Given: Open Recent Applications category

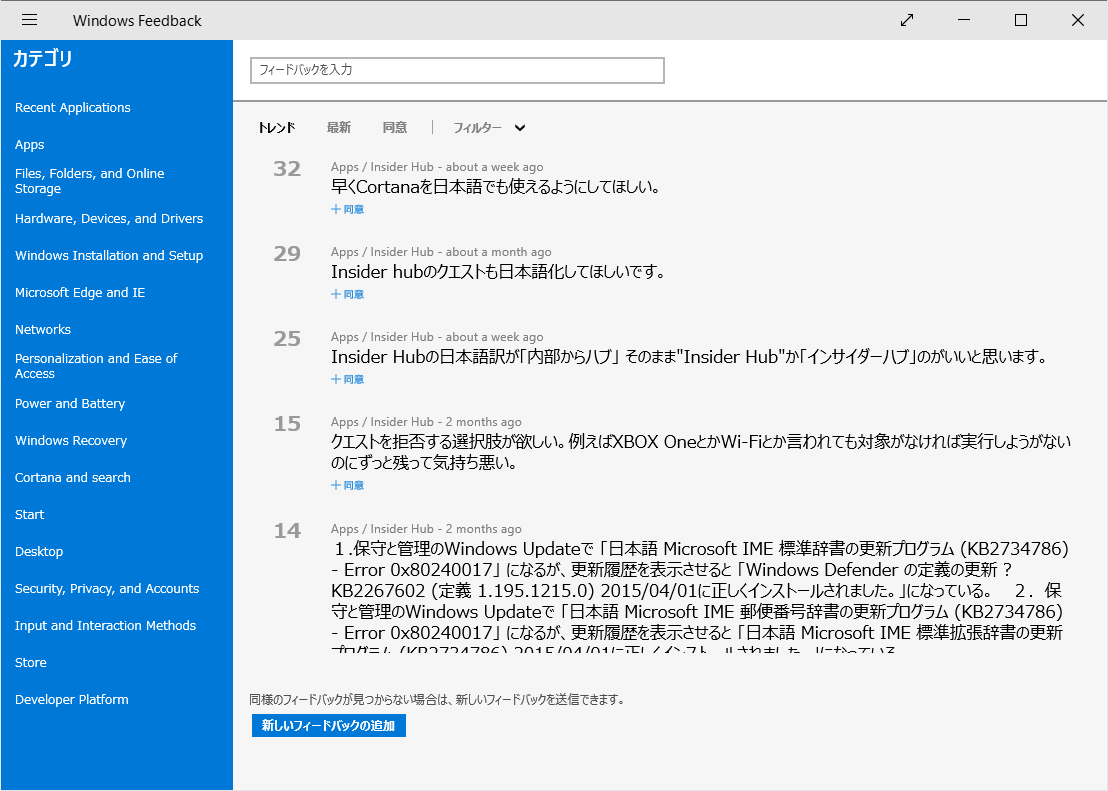Looking at the screenshot, I should [73, 107].
